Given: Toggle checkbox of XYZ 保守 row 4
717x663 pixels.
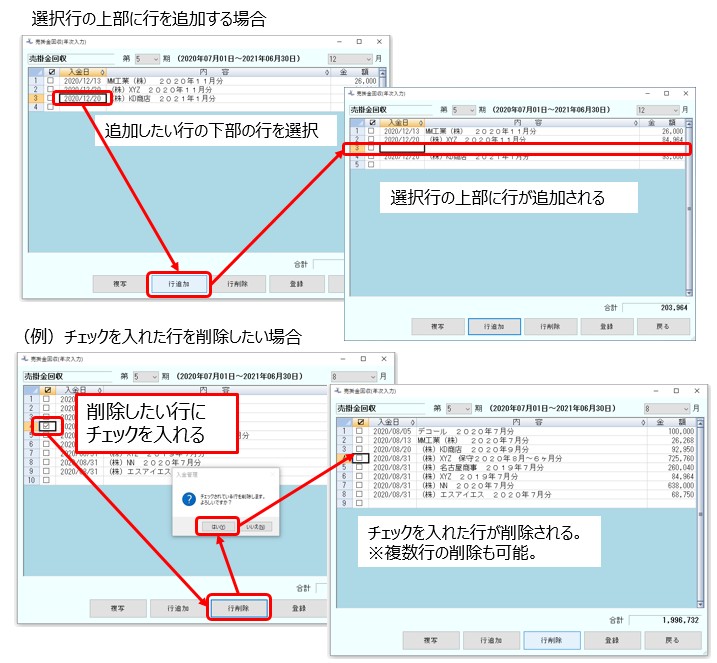Looking at the screenshot, I should coord(359,458).
